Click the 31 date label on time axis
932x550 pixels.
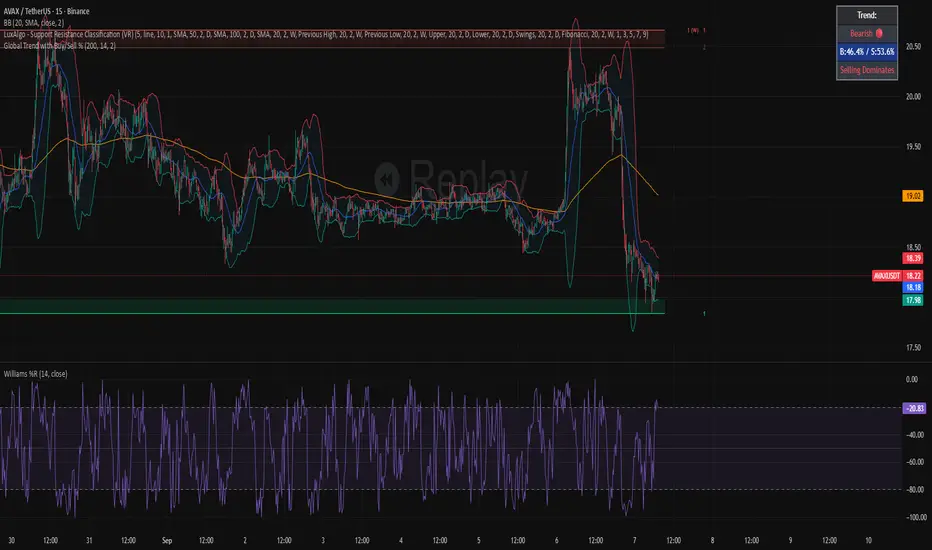coord(89,540)
